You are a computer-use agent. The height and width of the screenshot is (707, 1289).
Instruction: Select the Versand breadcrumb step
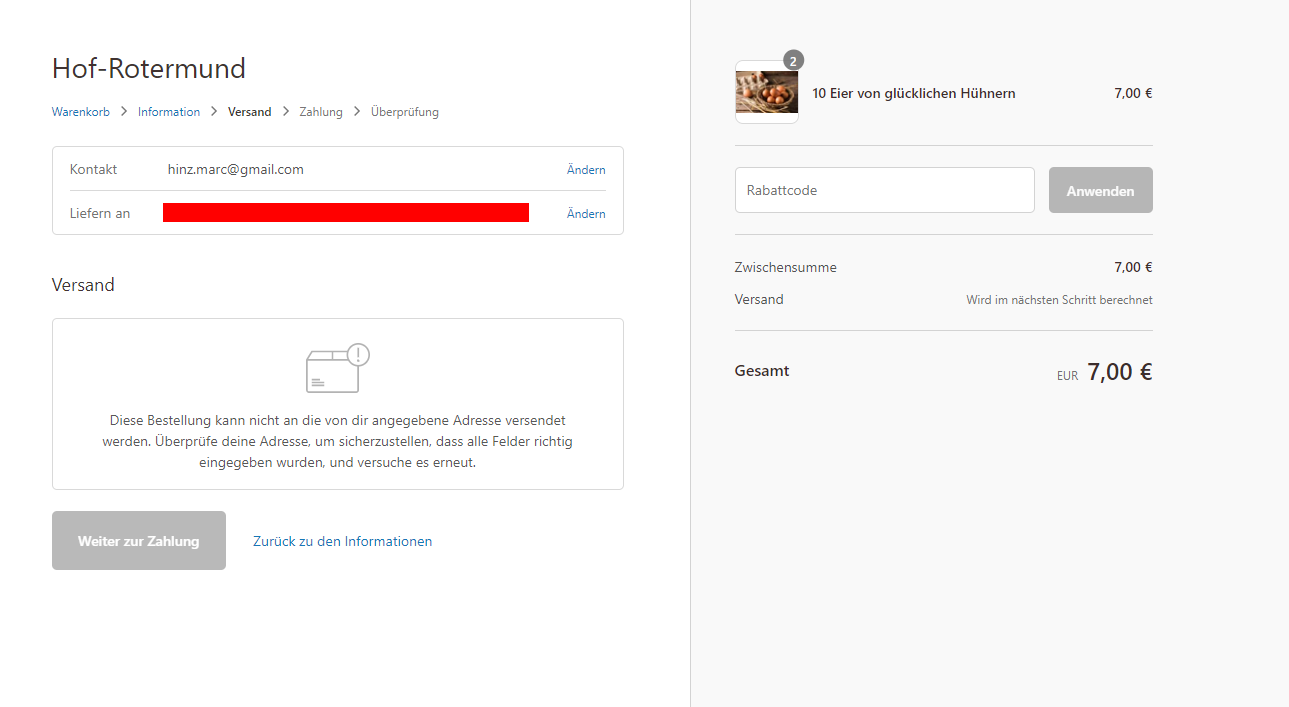coord(249,112)
